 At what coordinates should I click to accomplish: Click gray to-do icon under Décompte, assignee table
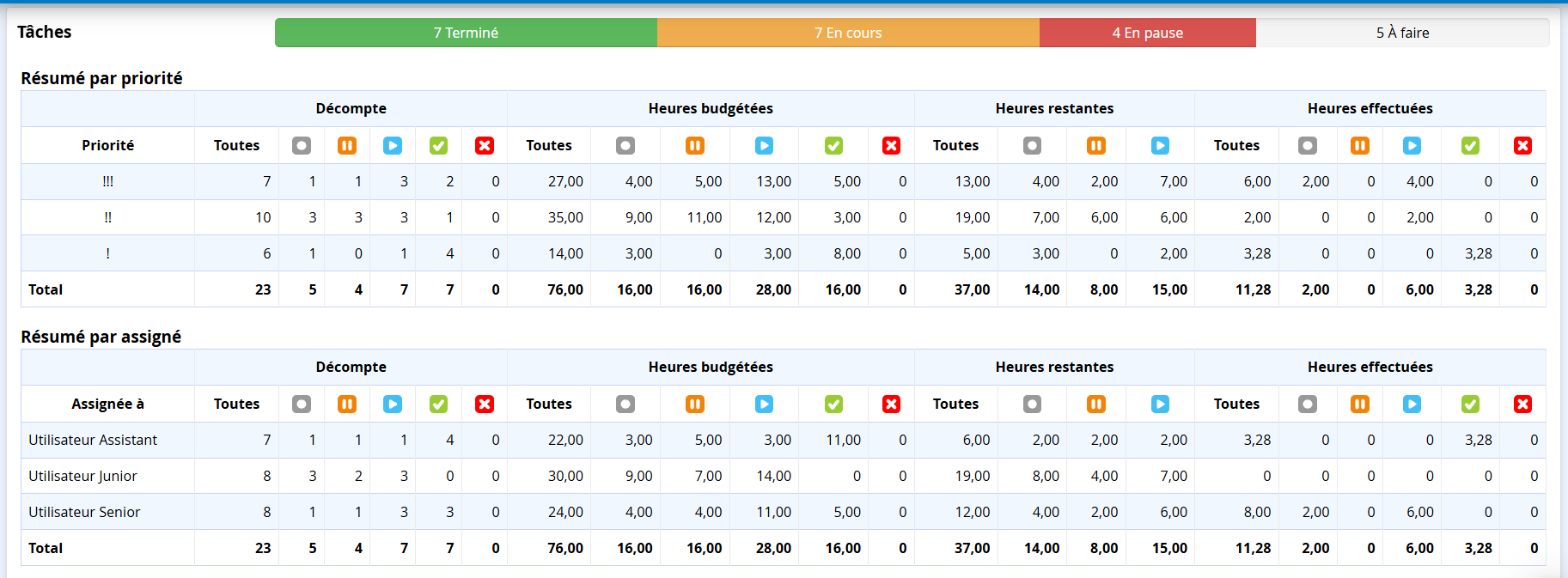[x=302, y=404]
